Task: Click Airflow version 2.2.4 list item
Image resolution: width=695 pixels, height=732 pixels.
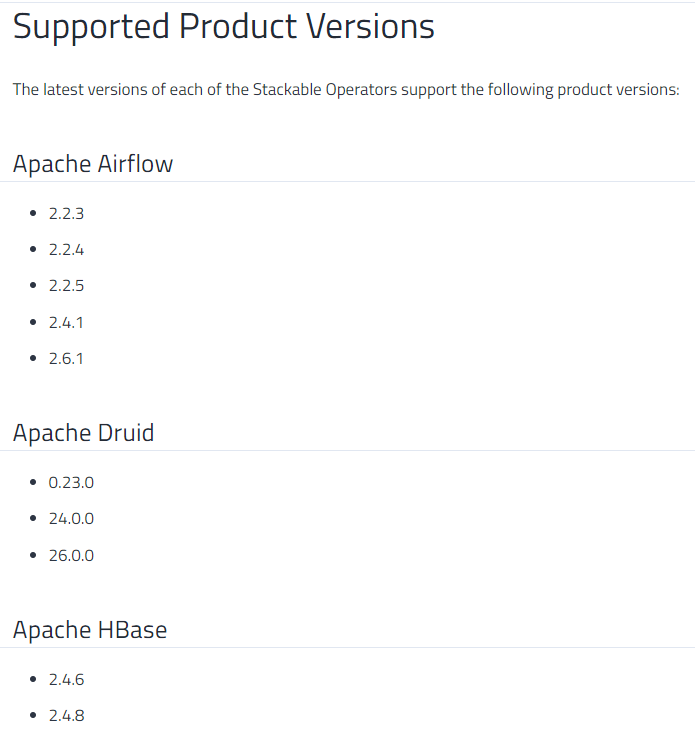Action: (x=66, y=250)
